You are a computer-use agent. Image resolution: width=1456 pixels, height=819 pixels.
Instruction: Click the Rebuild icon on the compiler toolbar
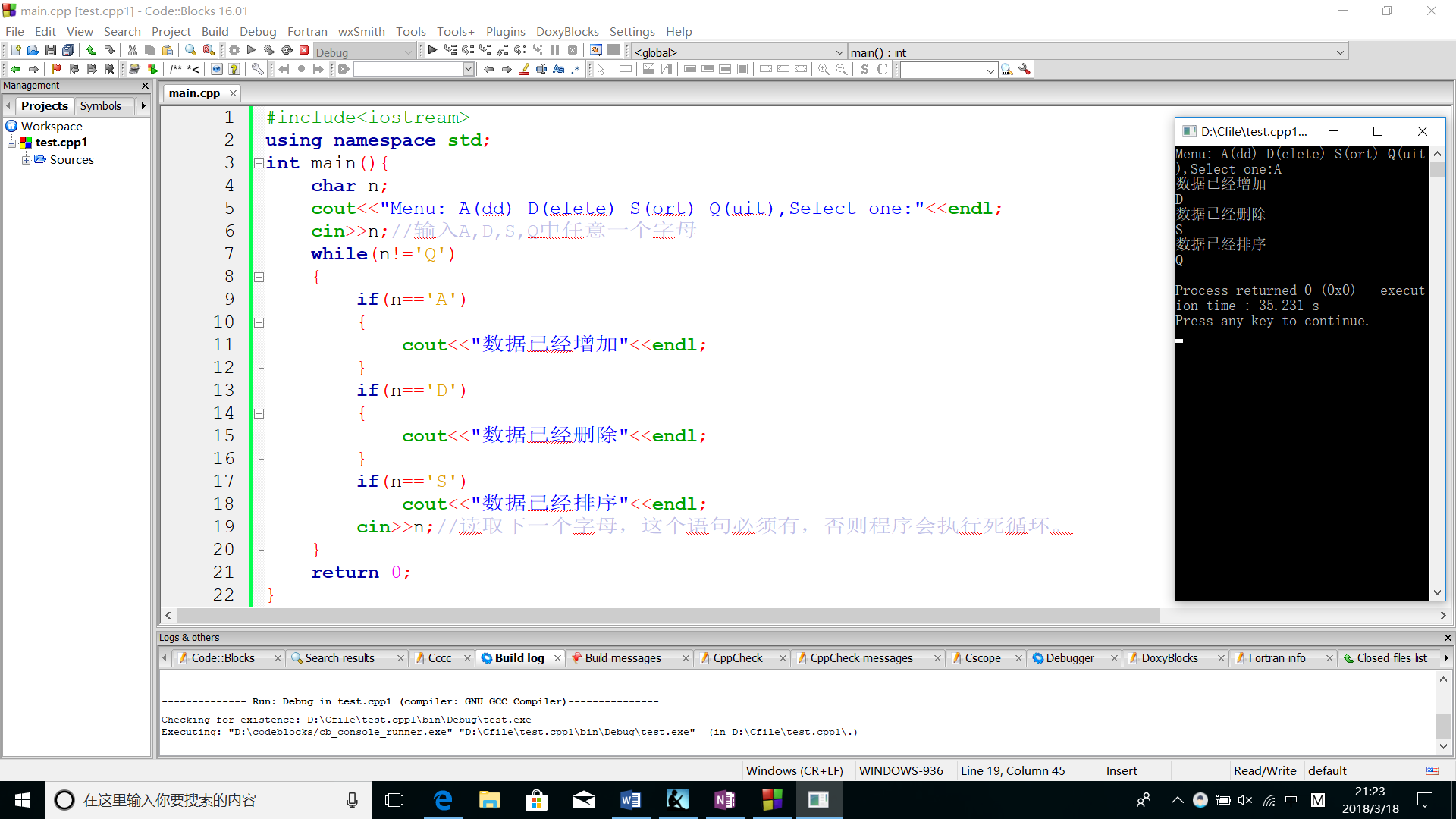click(286, 50)
